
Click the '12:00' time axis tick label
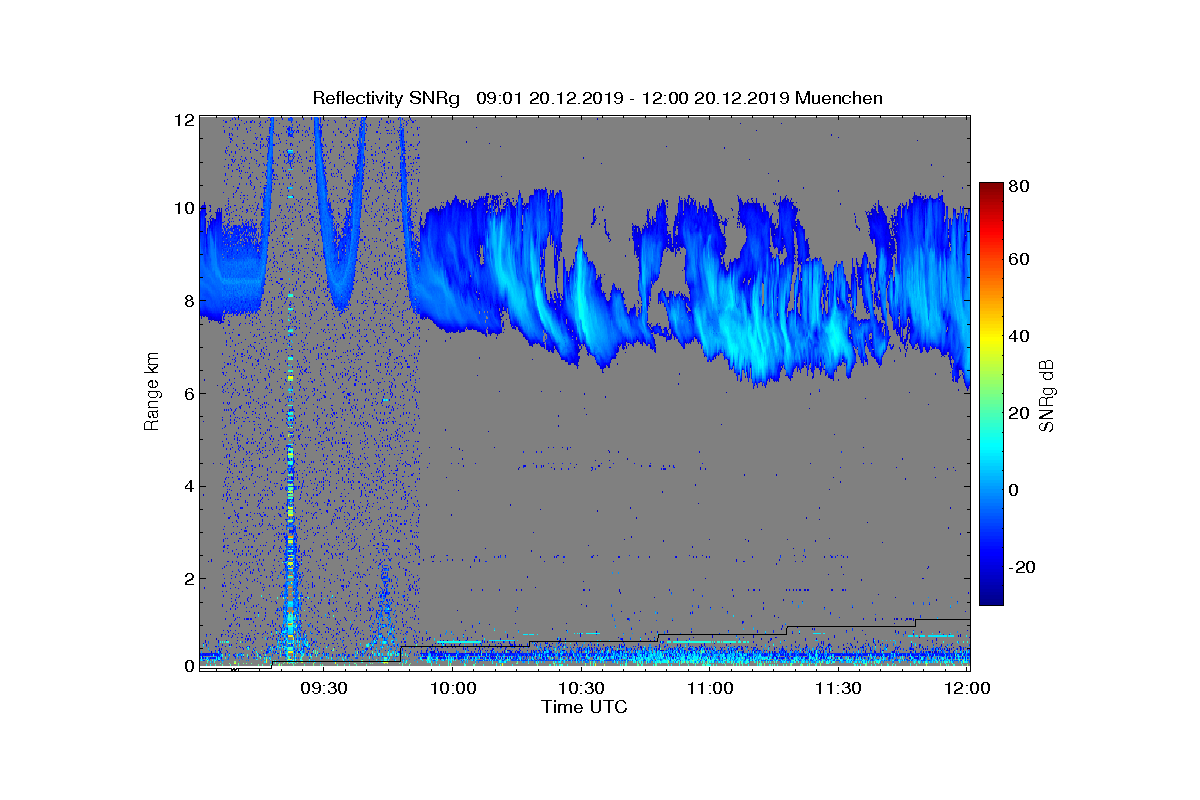968,688
